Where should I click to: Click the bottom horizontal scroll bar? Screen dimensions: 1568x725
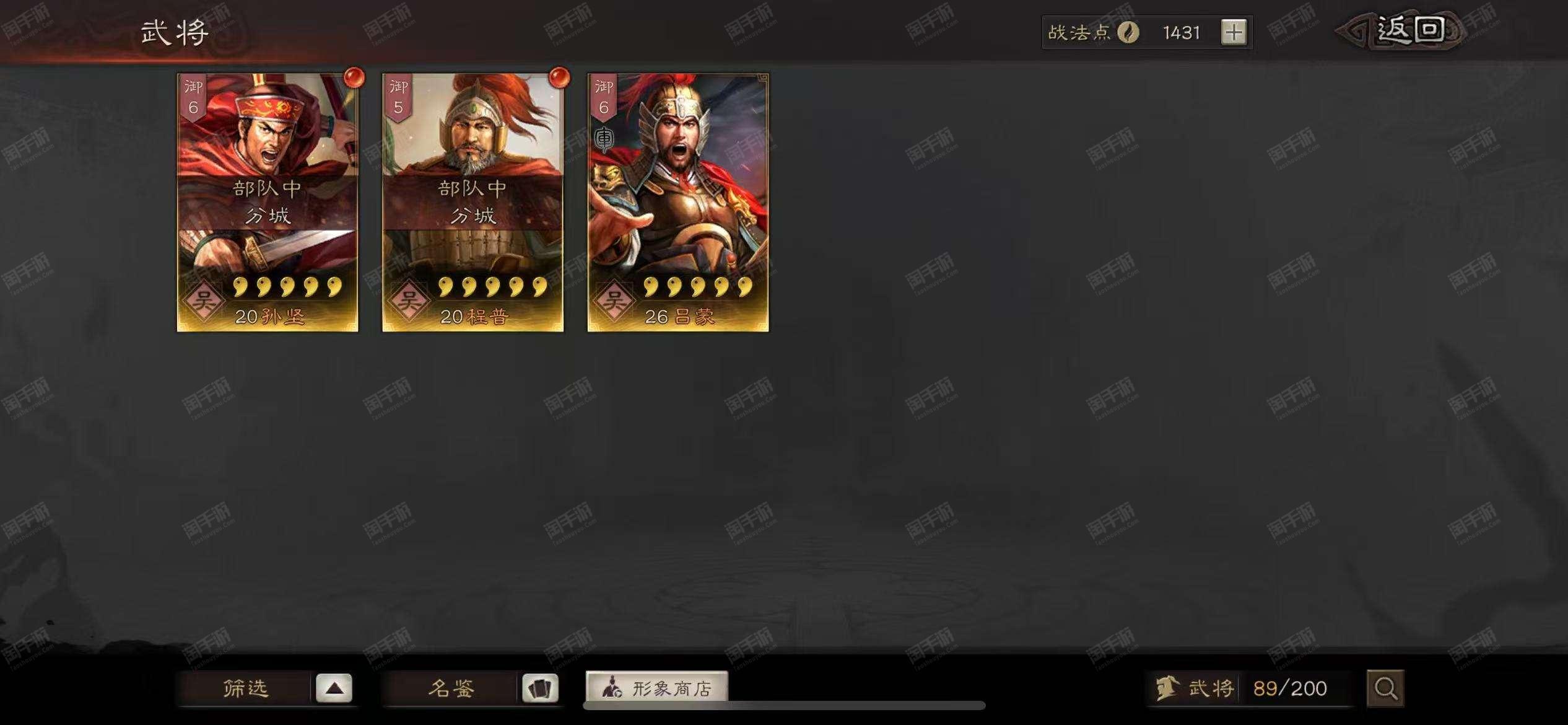784,706
